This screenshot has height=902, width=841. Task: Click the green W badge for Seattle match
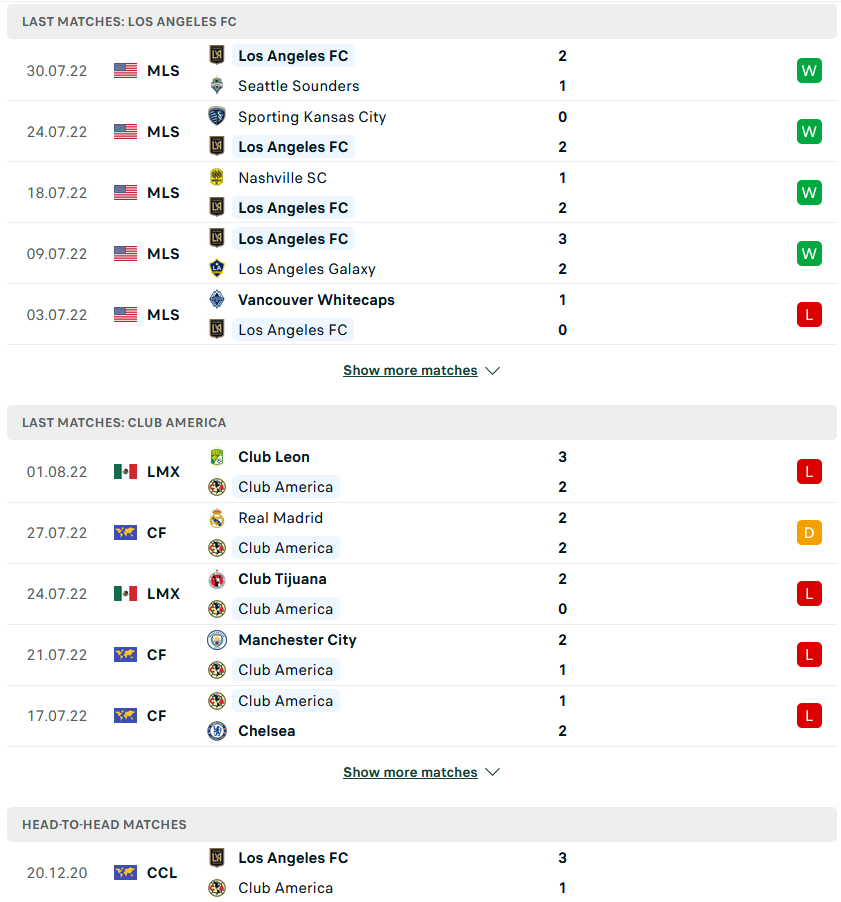point(809,71)
